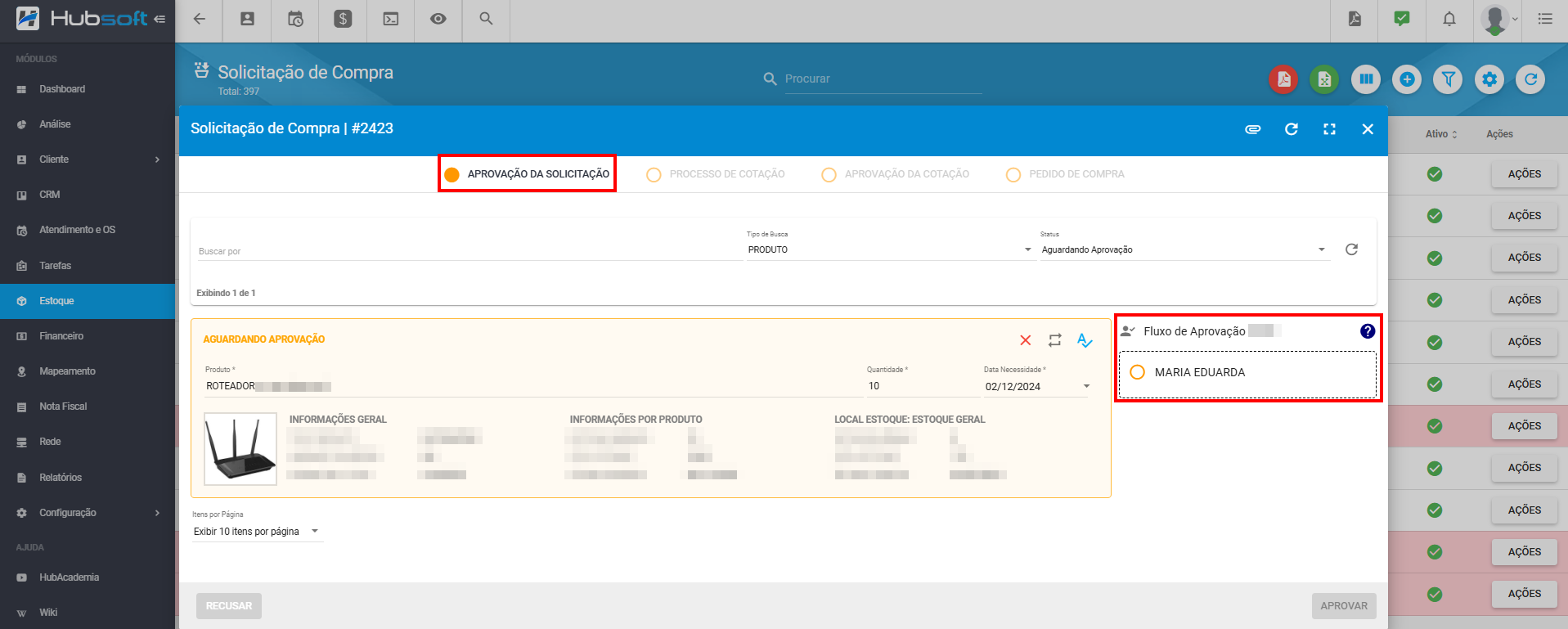
Task: Open HubAcademia help link
Action: coord(88,577)
